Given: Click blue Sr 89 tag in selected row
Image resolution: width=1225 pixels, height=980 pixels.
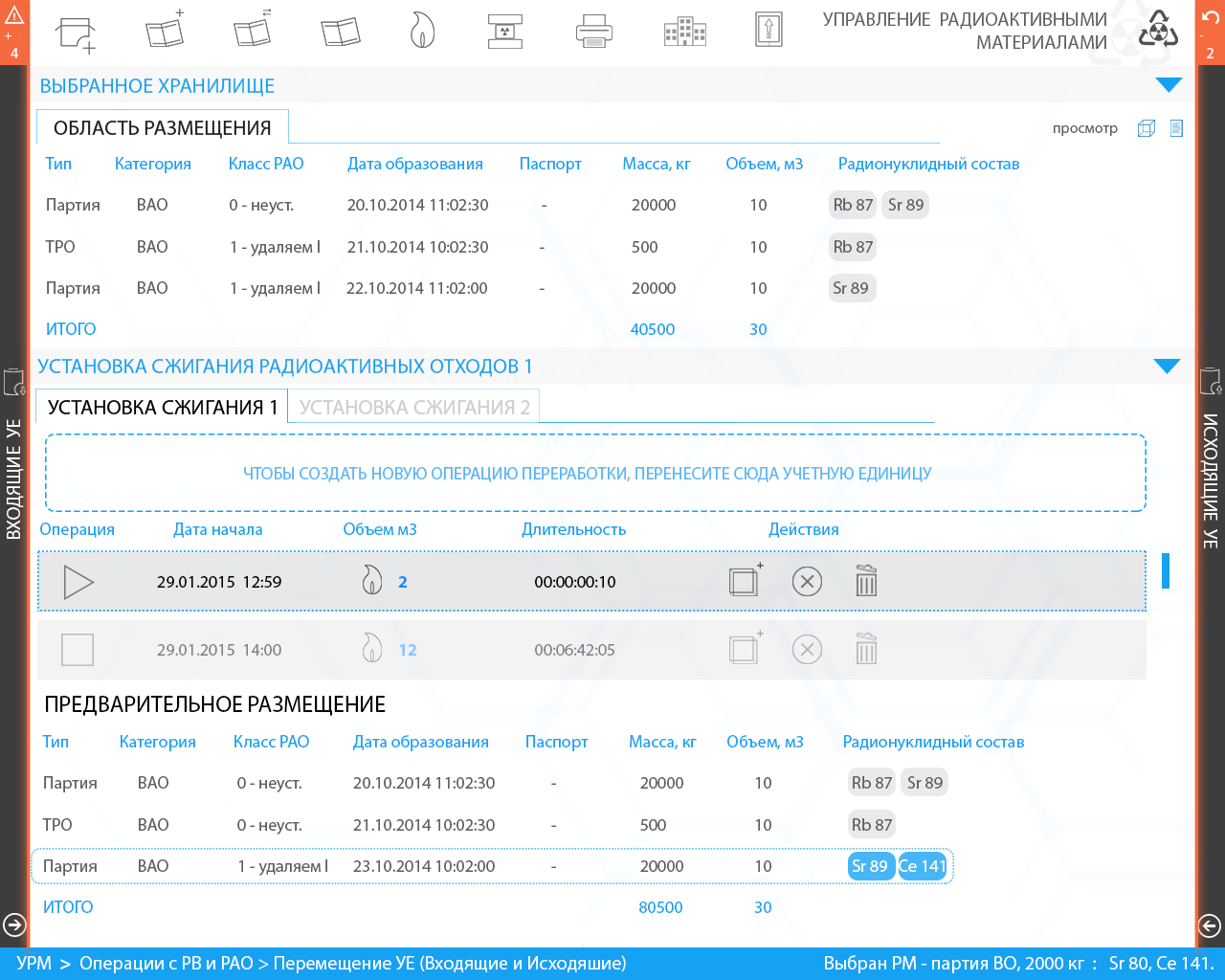Looking at the screenshot, I should pyautogui.click(x=870, y=866).
